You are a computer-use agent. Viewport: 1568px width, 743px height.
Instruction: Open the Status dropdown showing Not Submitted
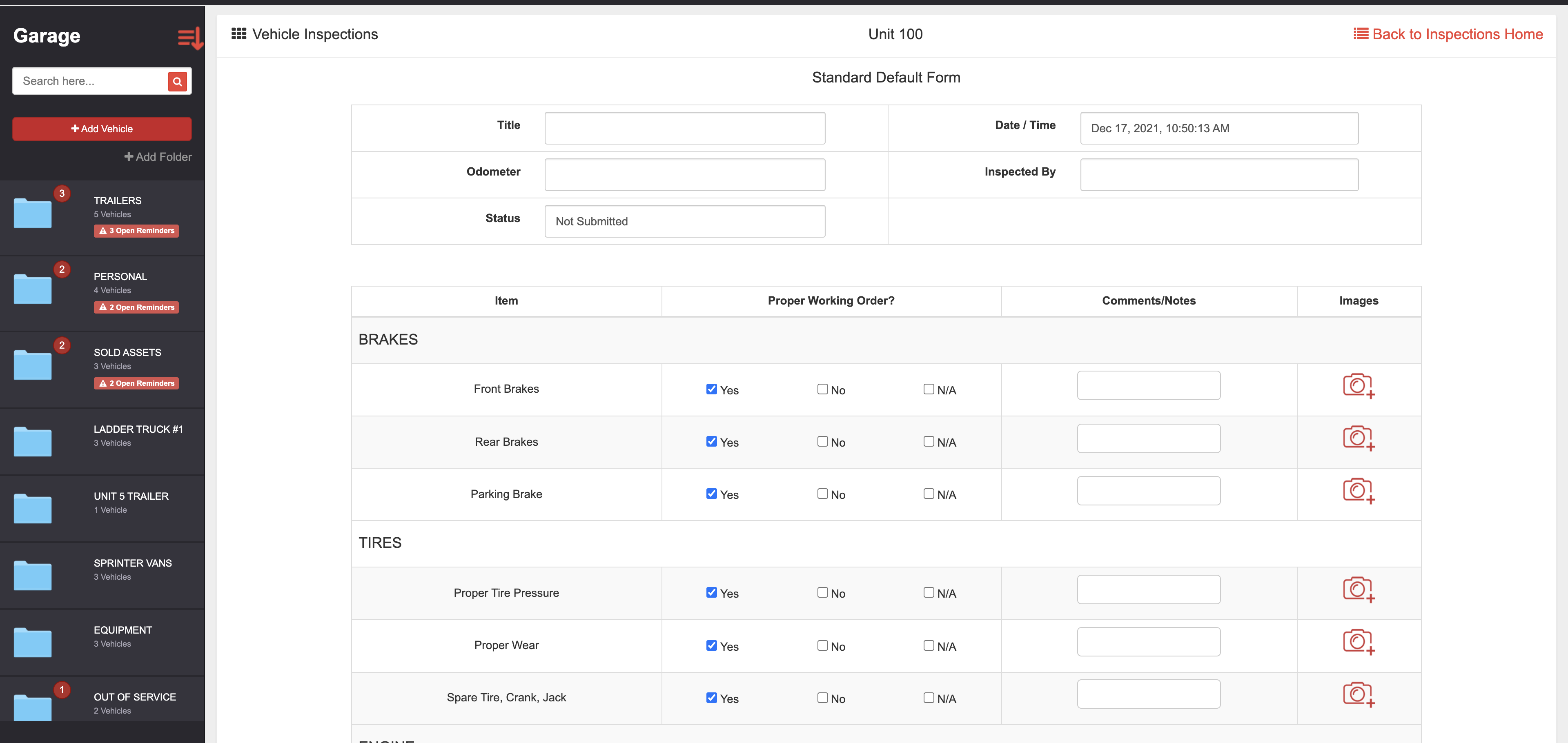685,221
